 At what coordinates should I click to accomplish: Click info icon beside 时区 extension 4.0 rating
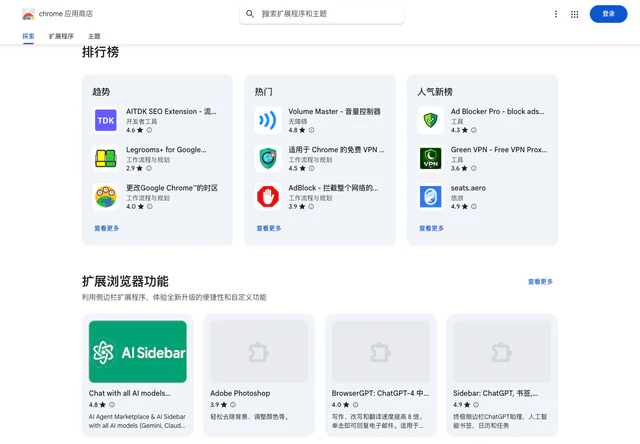[x=150, y=206]
